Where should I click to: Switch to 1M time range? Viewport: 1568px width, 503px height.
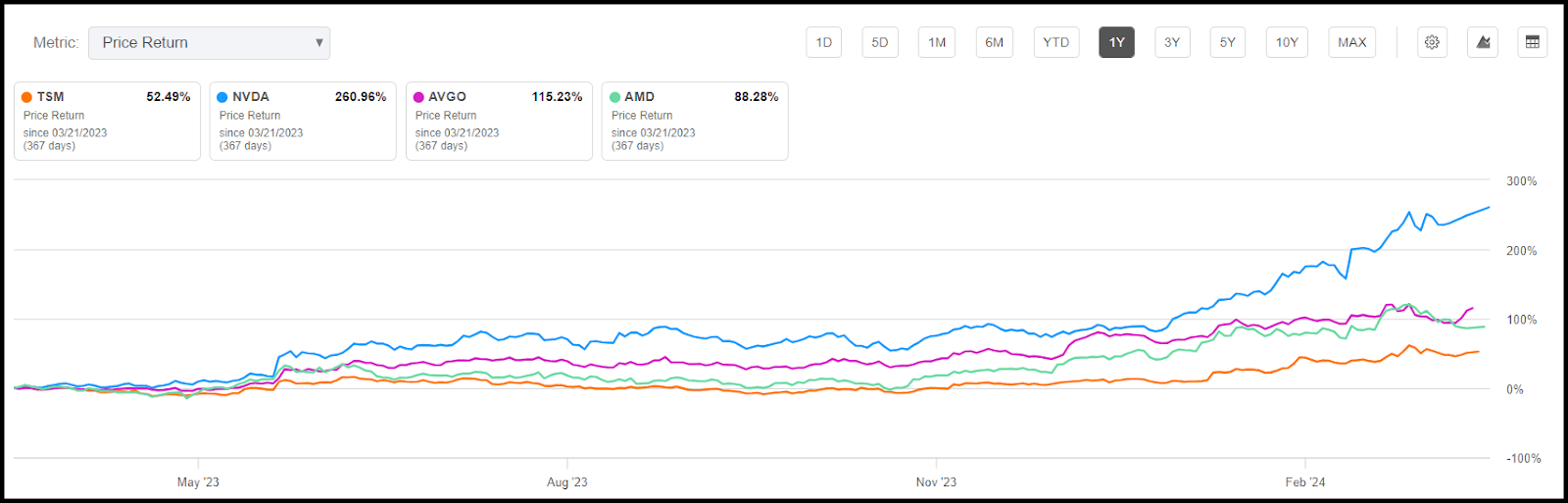(937, 42)
